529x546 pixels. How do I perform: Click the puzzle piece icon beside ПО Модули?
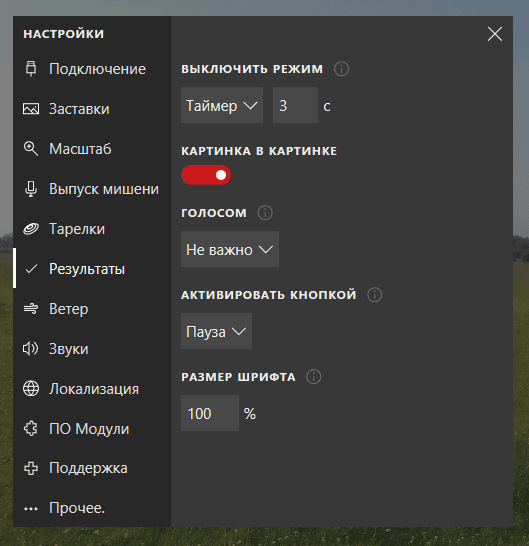[31, 429]
